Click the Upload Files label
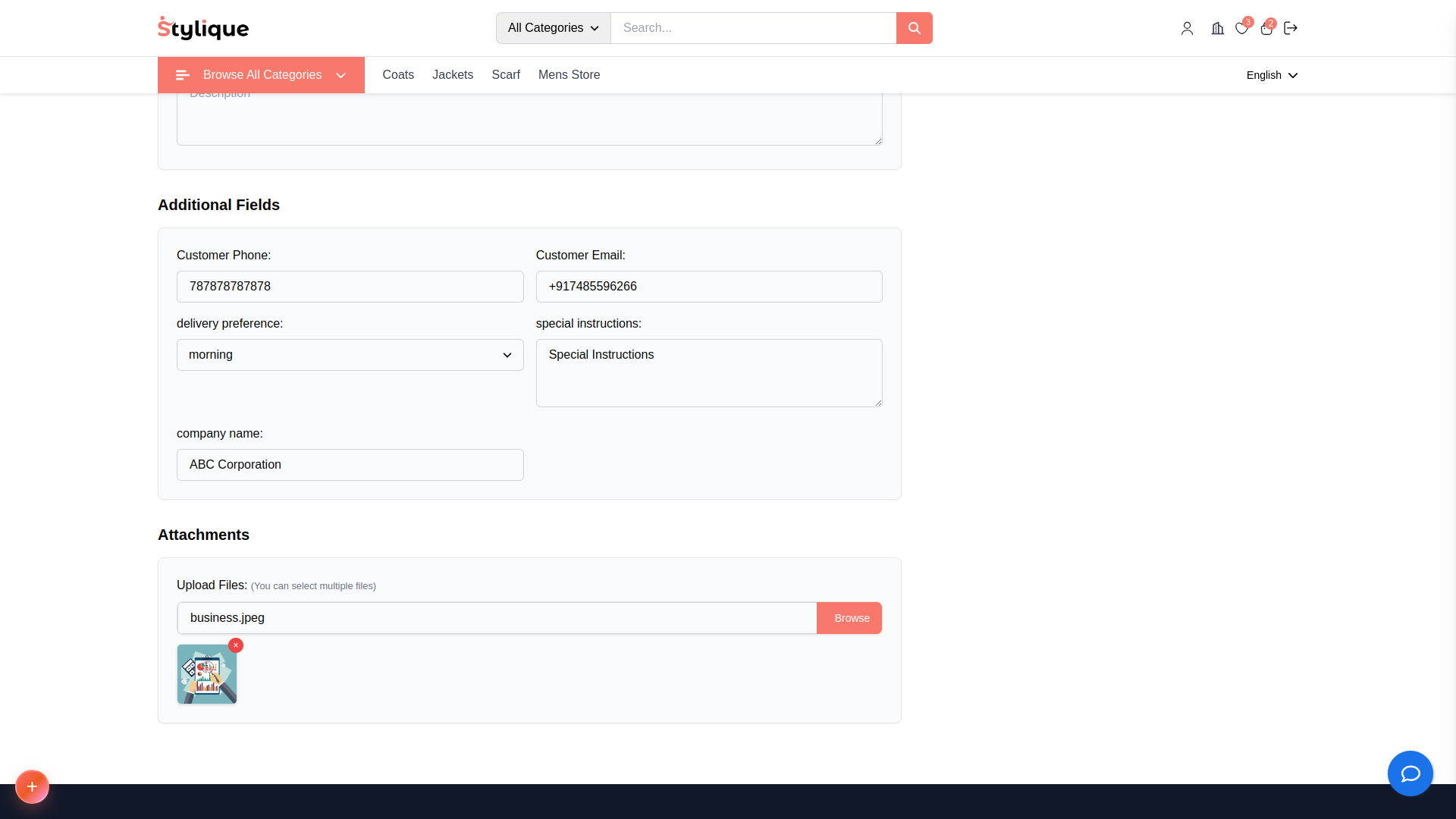Viewport: 1456px width, 819px height. (212, 585)
